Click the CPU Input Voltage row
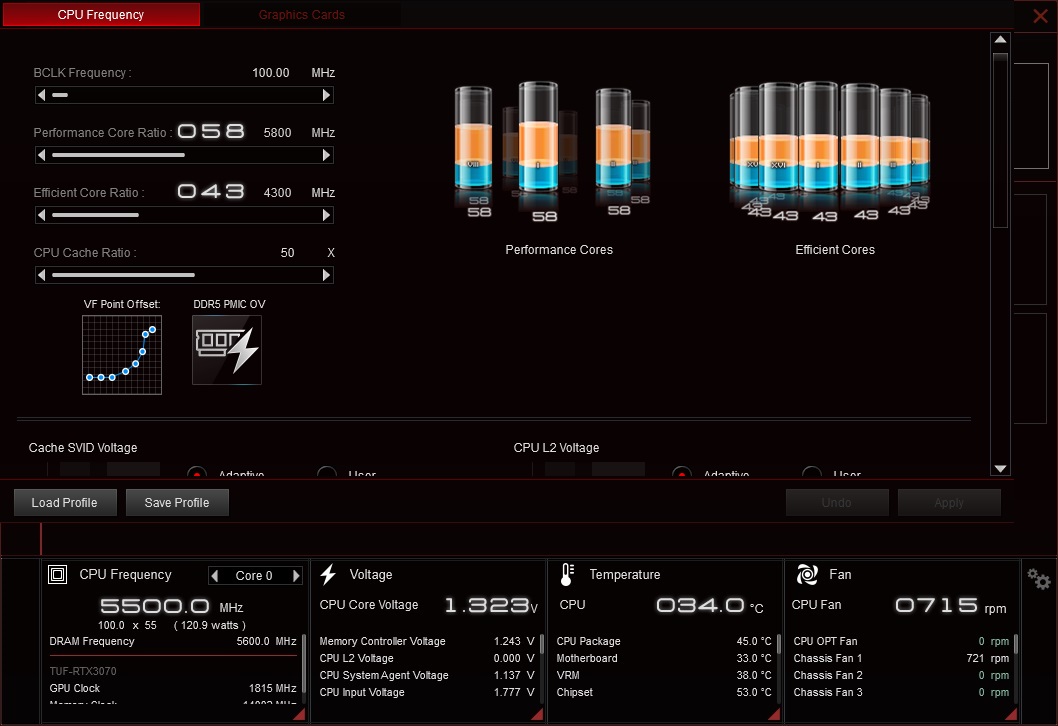The image size is (1058, 726). pyautogui.click(x=427, y=692)
